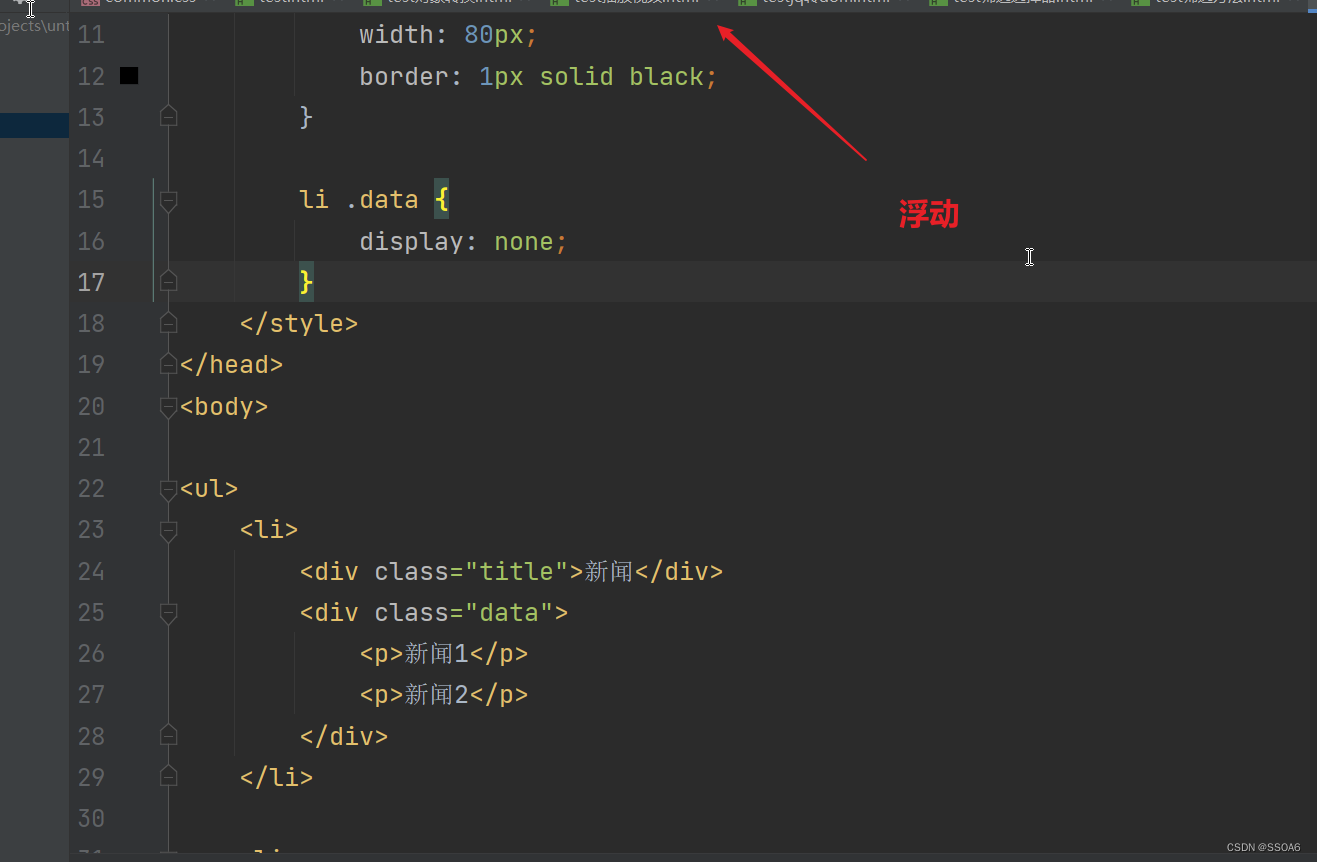Click the '新闻1' paragraph text
This screenshot has width=1317, height=862.
(437, 653)
